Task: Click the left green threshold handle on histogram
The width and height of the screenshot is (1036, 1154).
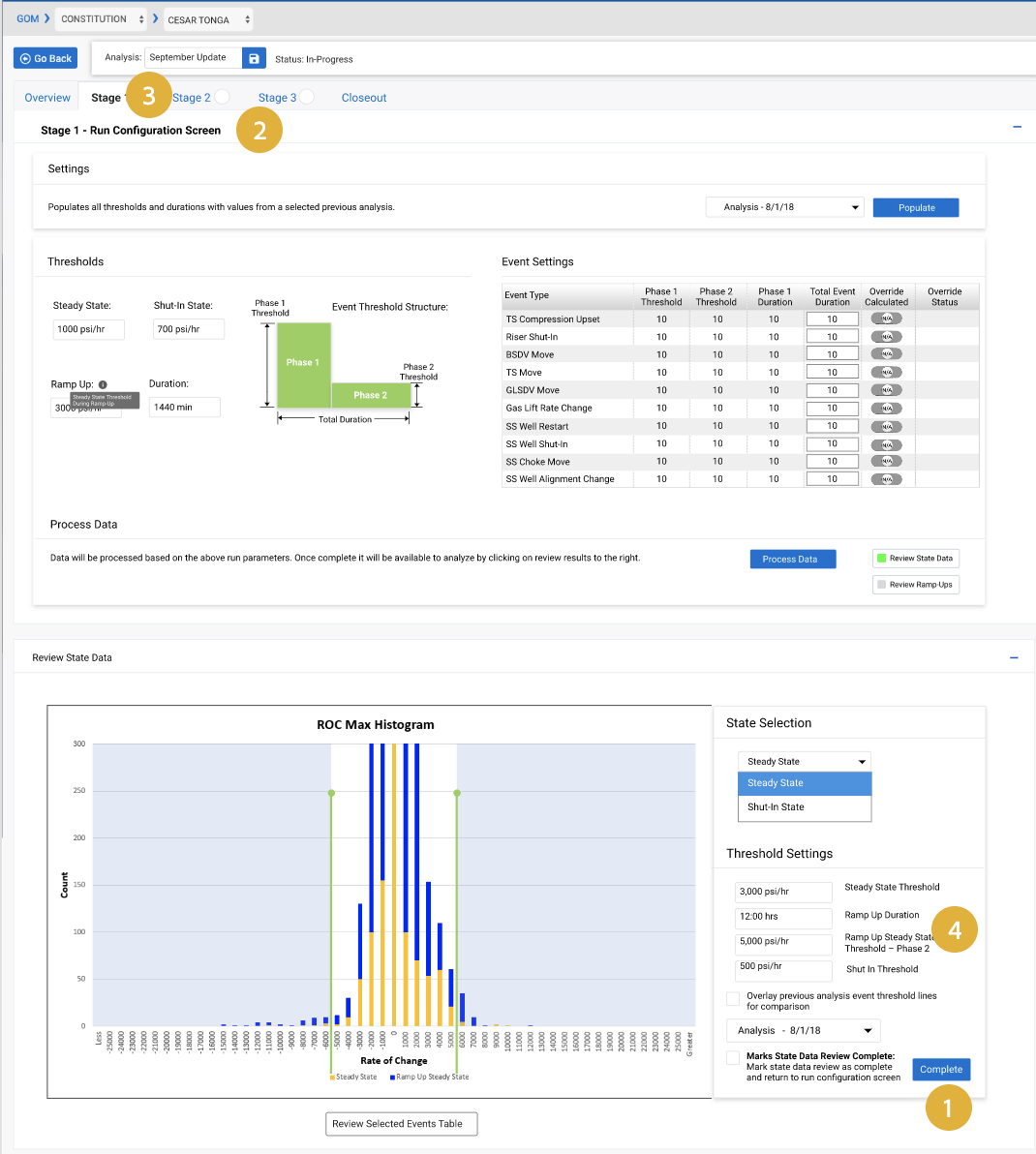Action: [x=331, y=793]
